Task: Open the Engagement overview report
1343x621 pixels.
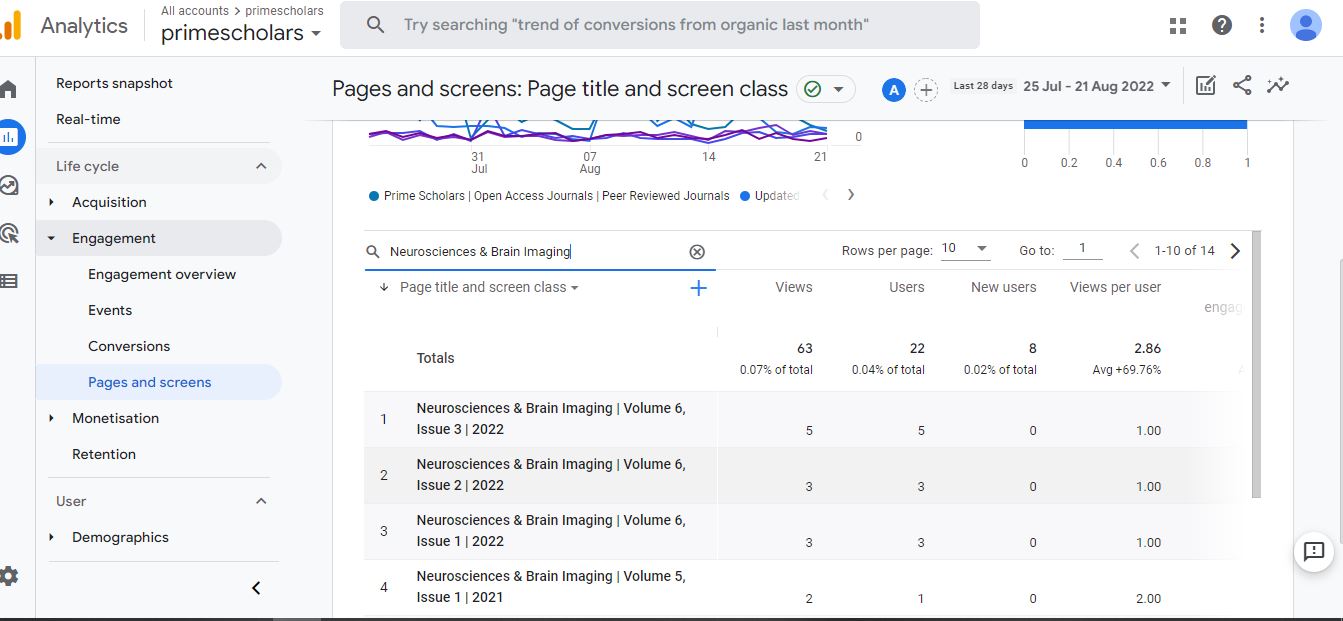Action: tap(162, 274)
